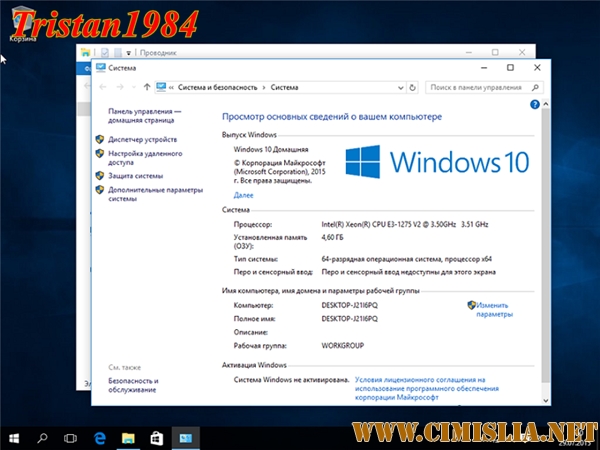Close the Проводник window behind
Screen dimensions: 600x450
click(x=522, y=52)
